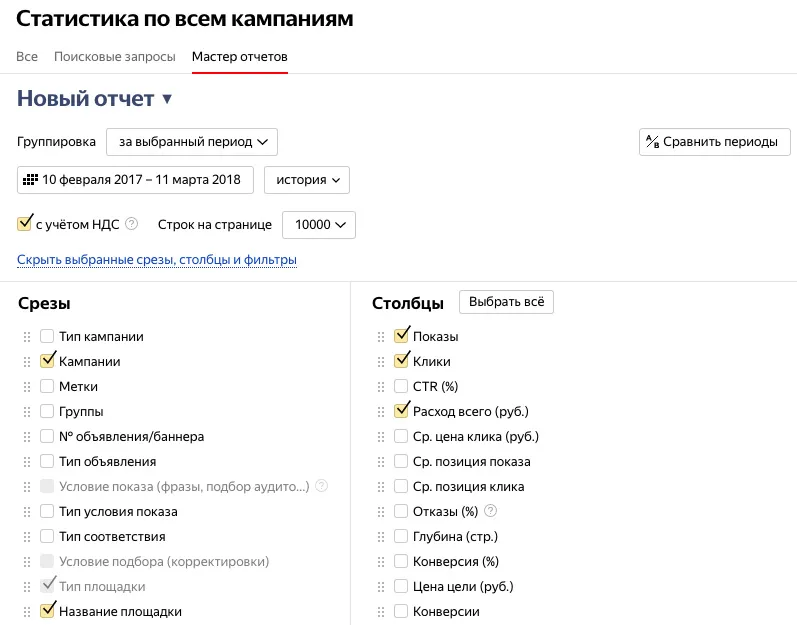Click the drag handle next to Группы
The width and height of the screenshot is (797, 625).
[27, 412]
